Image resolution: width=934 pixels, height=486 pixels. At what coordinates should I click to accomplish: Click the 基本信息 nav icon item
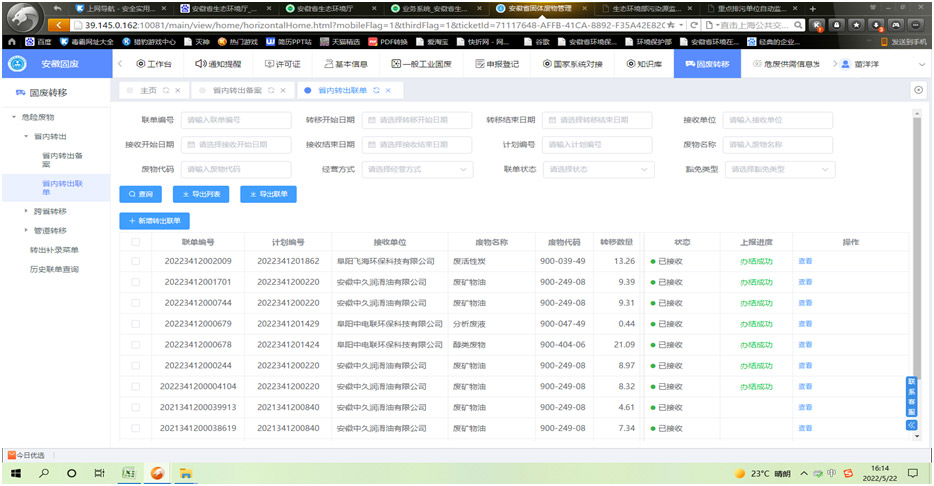pos(345,63)
